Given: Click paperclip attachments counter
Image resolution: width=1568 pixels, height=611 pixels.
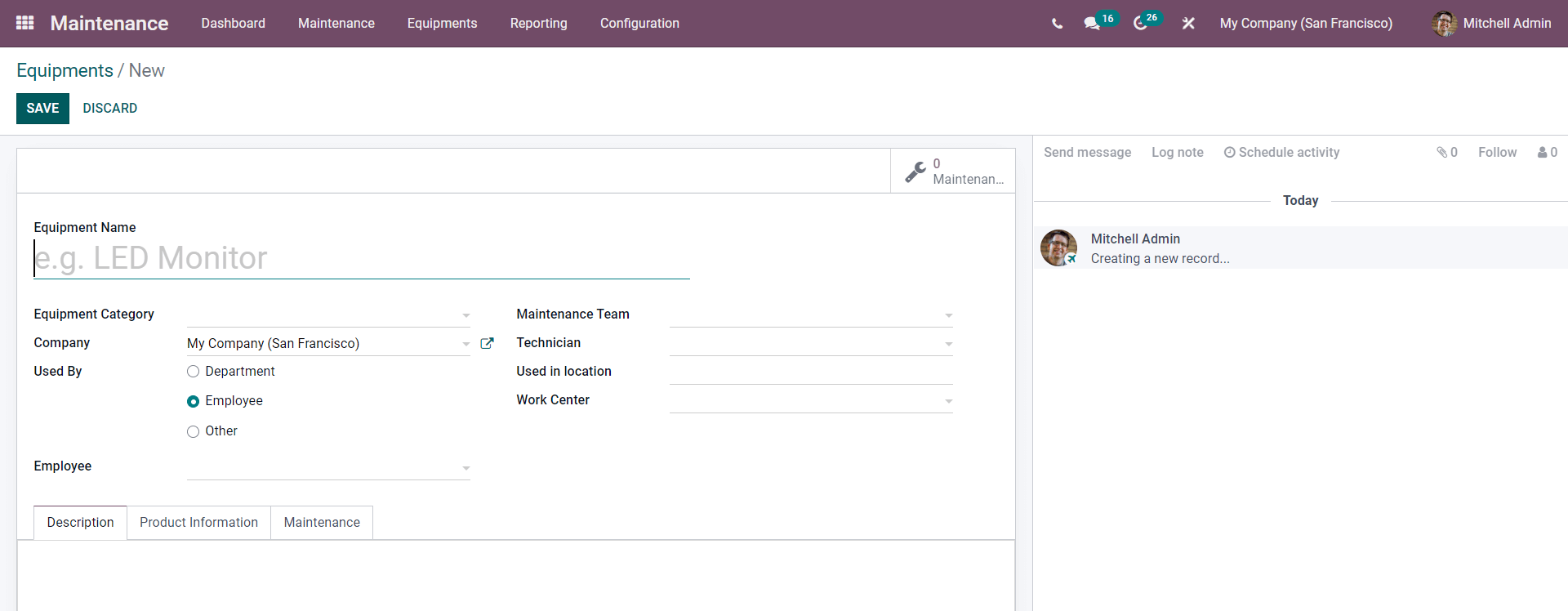Looking at the screenshot, I should (x=1447, y=152).
